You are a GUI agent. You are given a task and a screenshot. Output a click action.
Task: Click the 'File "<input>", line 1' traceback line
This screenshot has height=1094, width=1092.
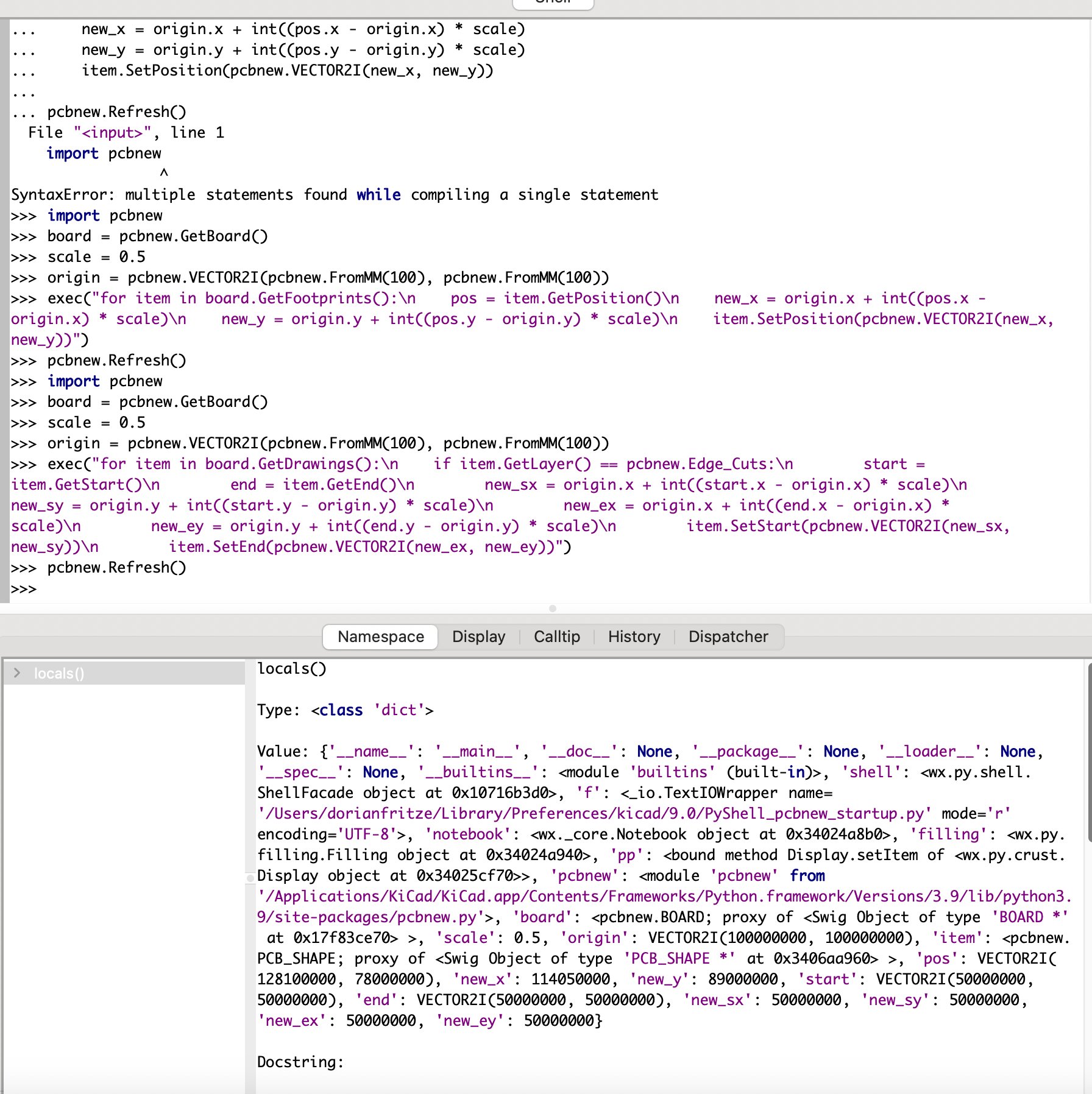pyautogui.click(x=126, y=133)
